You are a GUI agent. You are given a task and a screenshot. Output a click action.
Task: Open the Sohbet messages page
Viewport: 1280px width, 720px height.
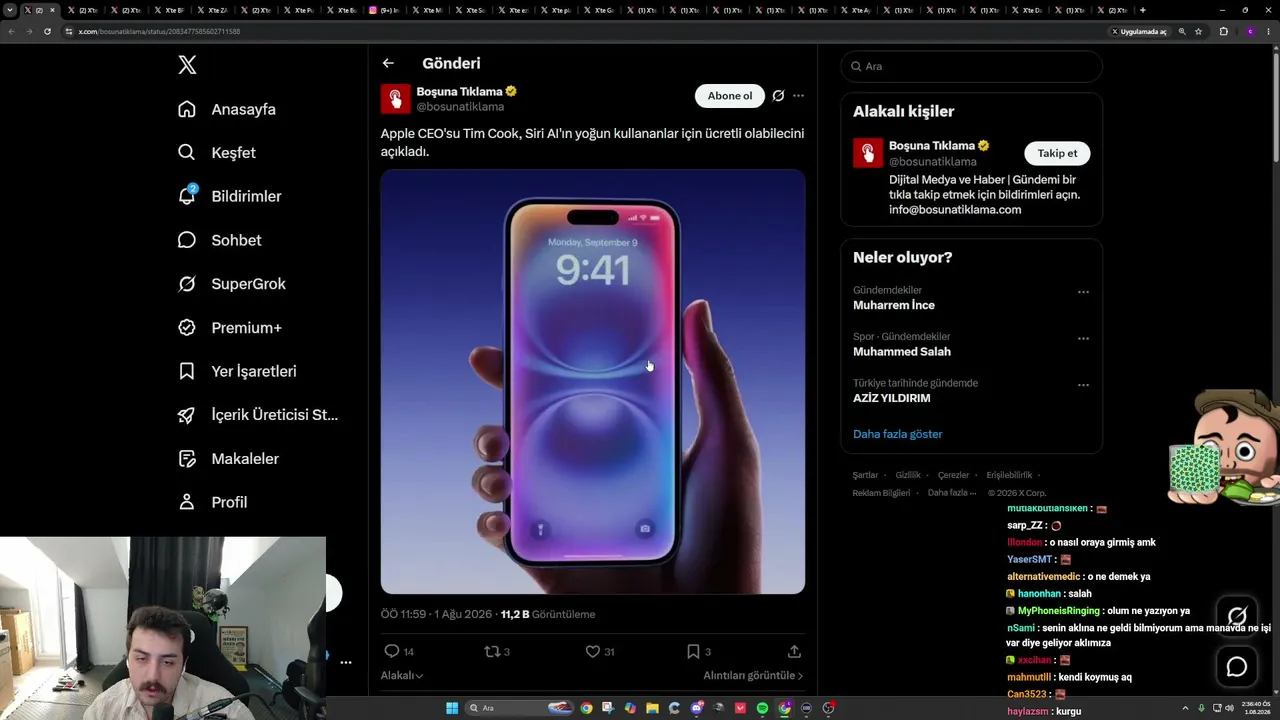tap(219, 240)
